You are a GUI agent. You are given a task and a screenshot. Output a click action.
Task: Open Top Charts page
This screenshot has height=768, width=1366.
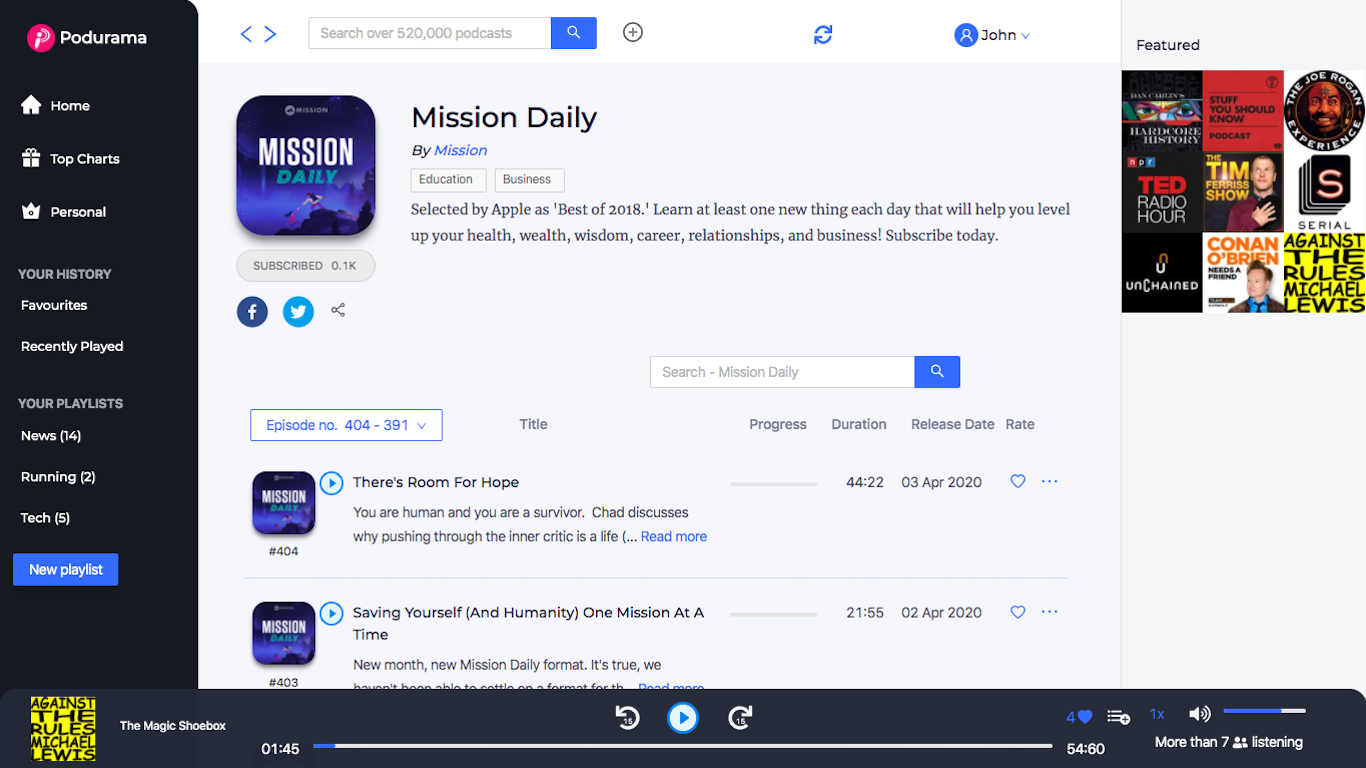coord(70,158)
